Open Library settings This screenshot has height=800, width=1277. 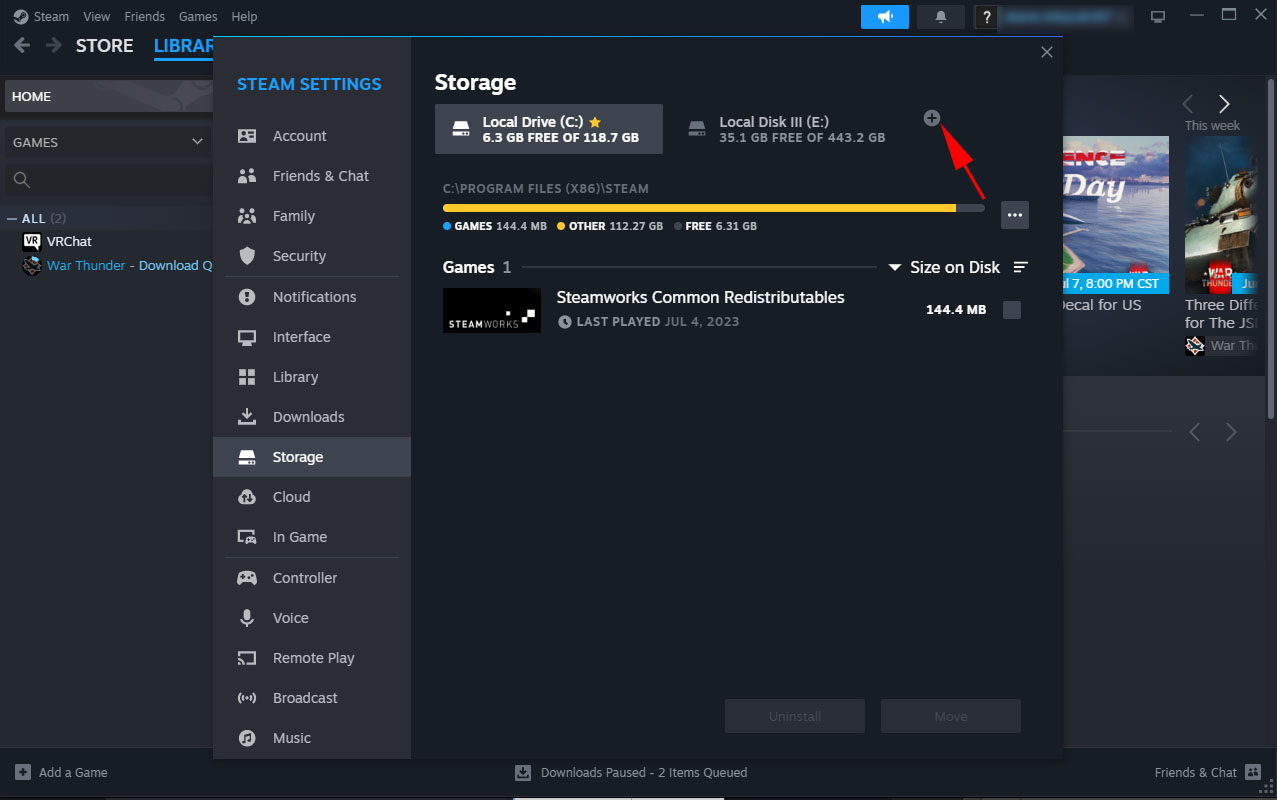coord(312,377)
